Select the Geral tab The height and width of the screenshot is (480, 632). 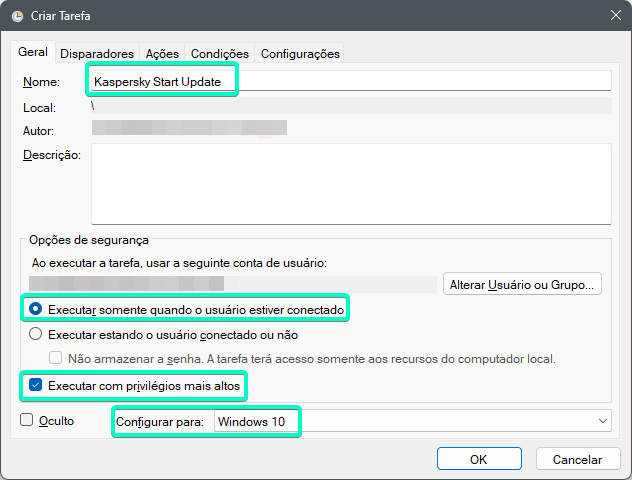point(33,52)
